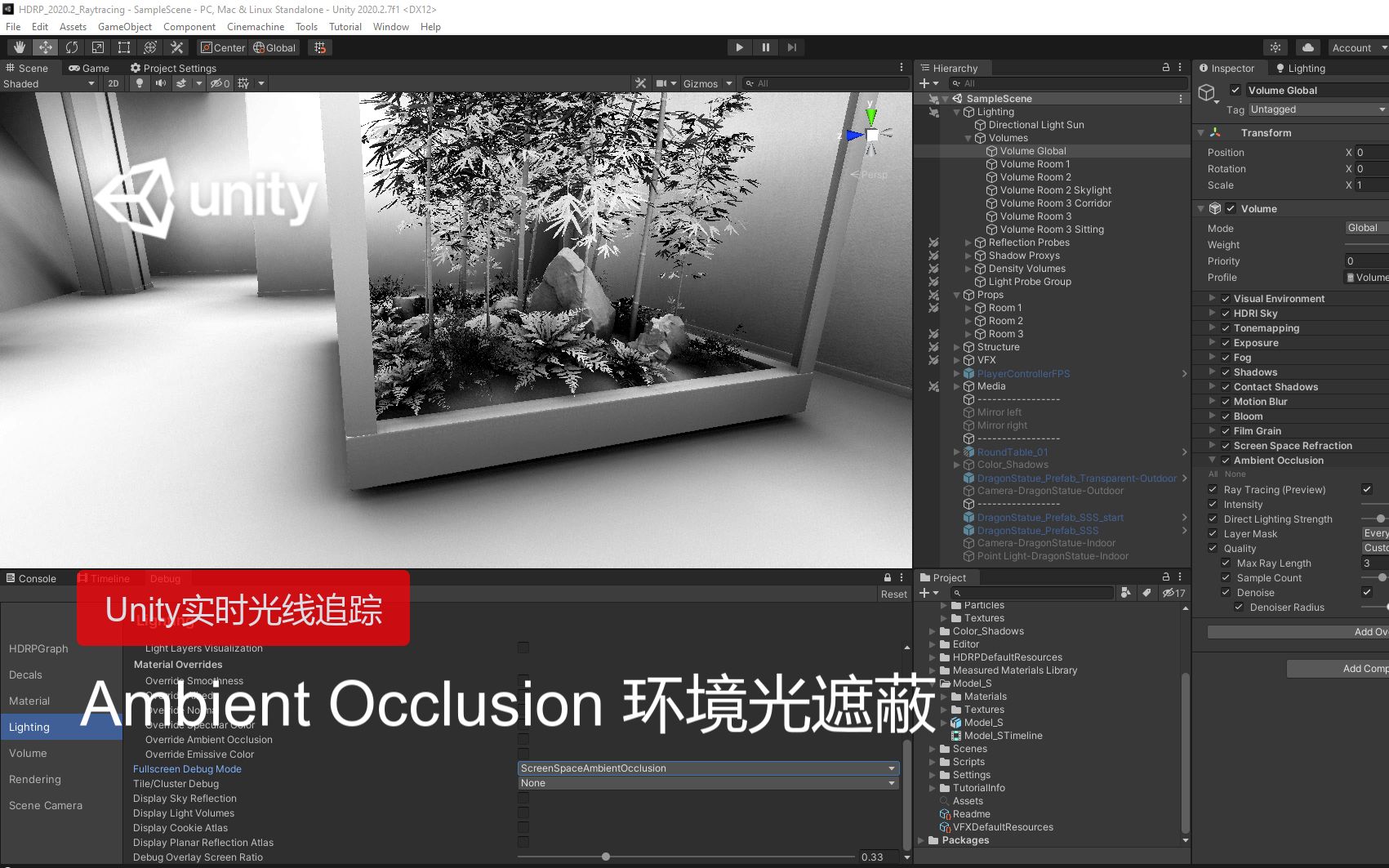Click the Reset button above the Lighting debug panel
The height and width of the screenshot is (868, 1389).
893,594
